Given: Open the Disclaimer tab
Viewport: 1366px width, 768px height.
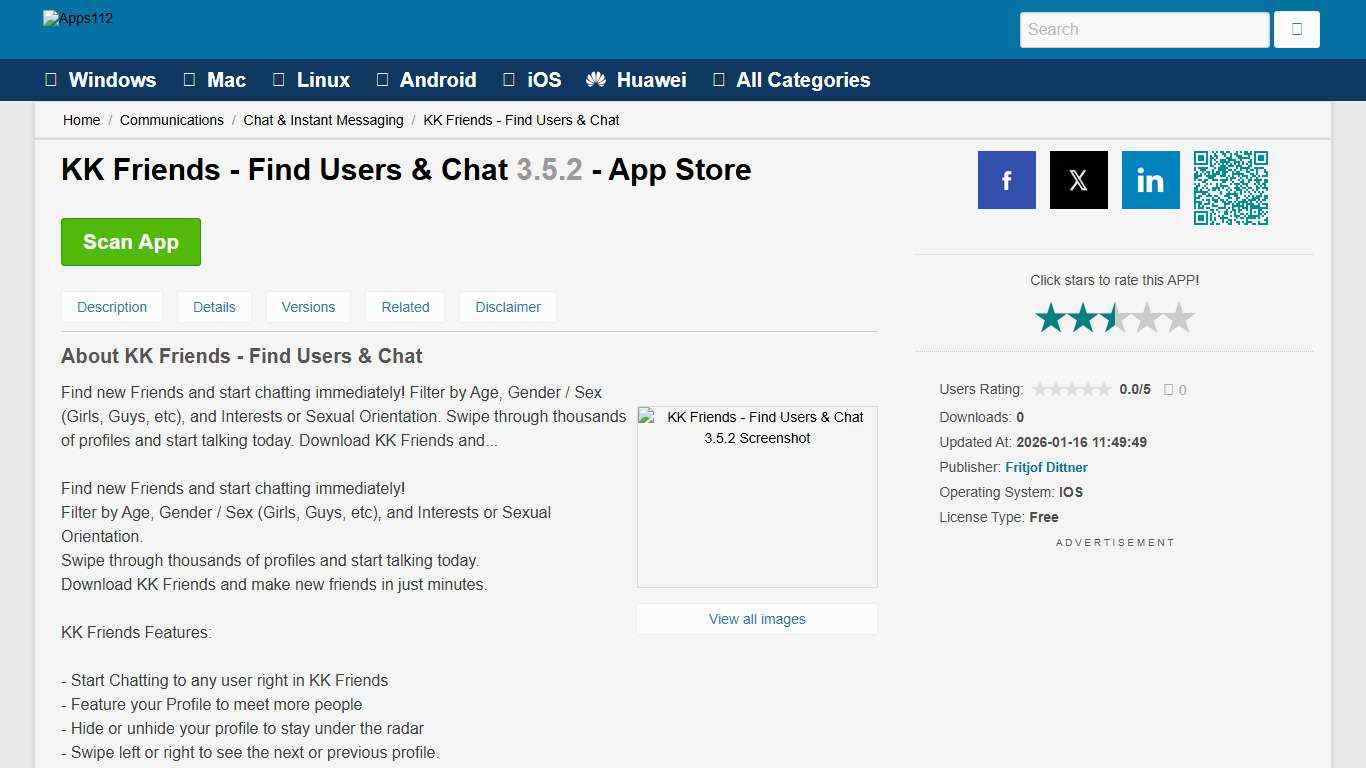Looking at the screenshot, I should tap(507, 307).
